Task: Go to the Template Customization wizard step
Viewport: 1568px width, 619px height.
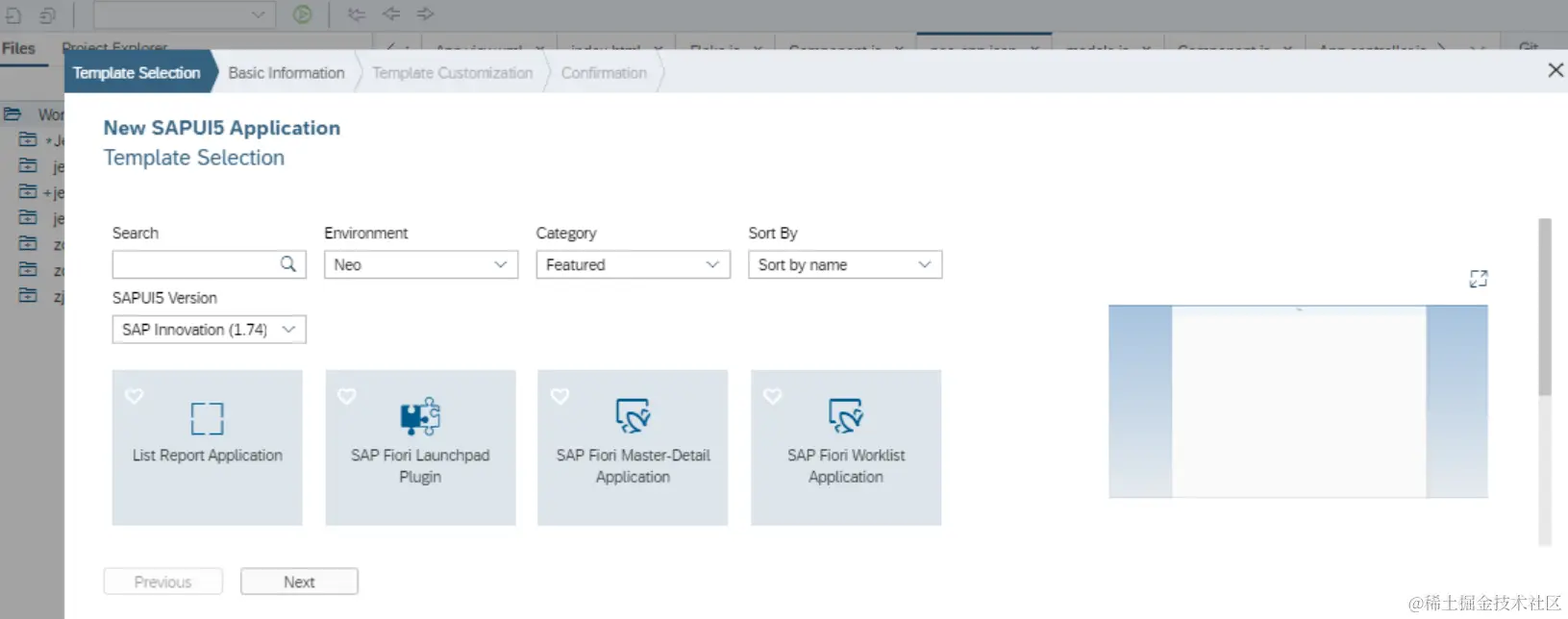Action: click(x=452, y=72)
